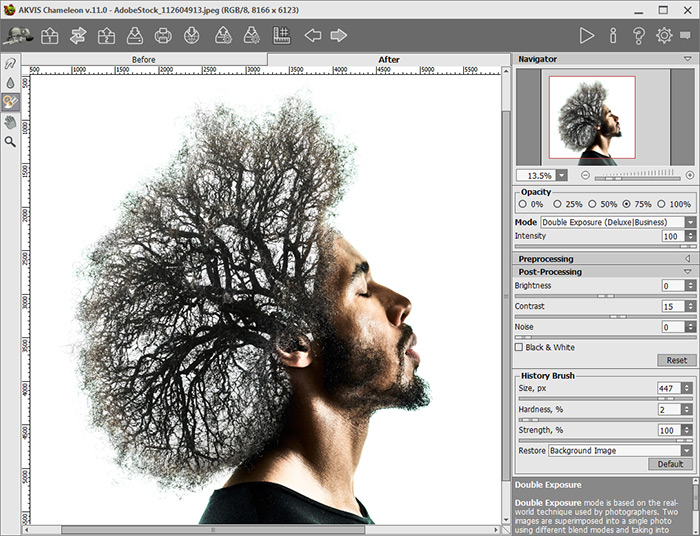Viewport: 700px width, 536px height.
Task: Redo with the right arrow icon
Action: click(339, 35)
